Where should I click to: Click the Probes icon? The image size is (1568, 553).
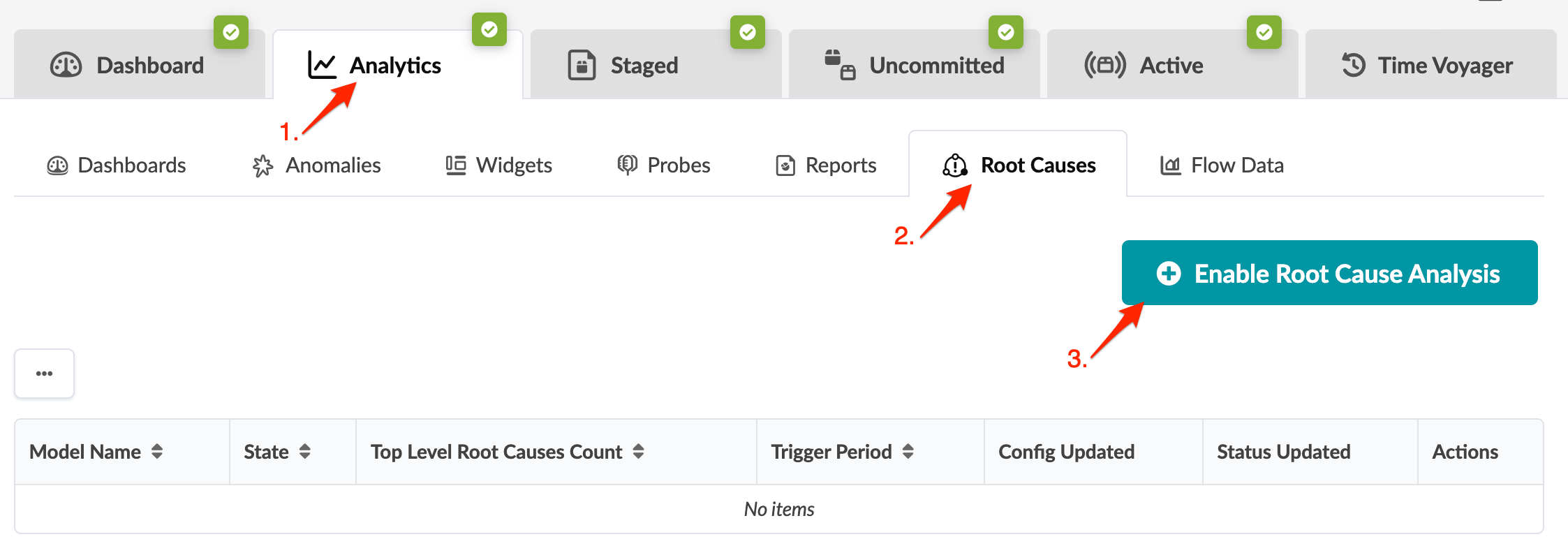[627, 165]
